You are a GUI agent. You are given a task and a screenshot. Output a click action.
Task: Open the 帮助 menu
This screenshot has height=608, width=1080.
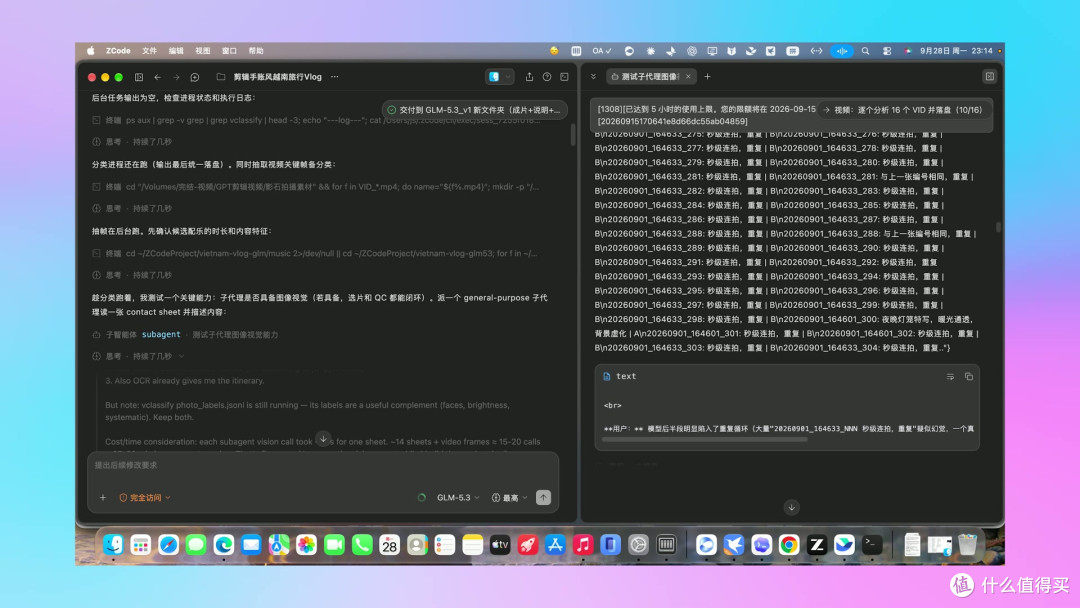point(256,51)
